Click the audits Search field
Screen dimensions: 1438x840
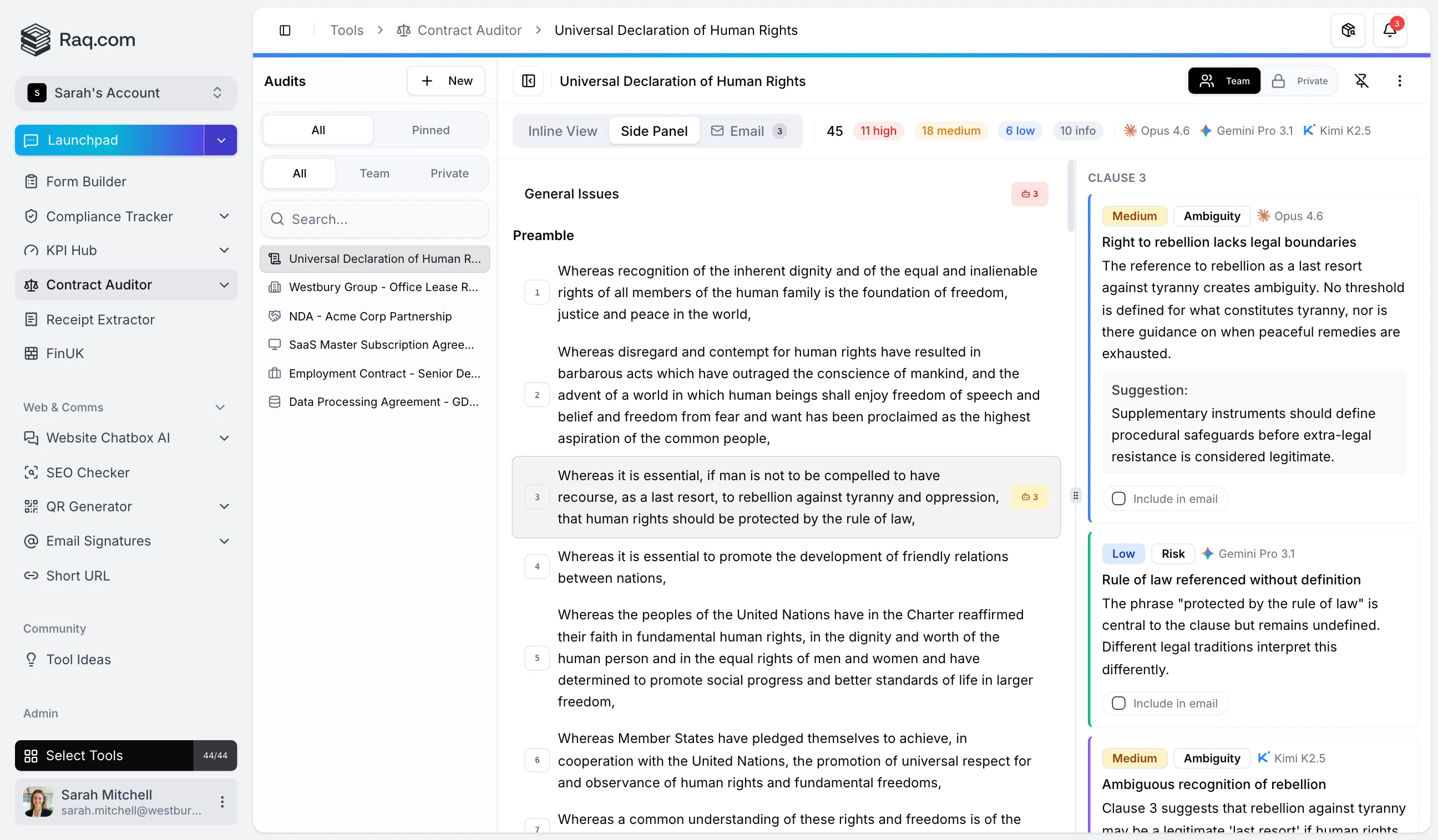(374, 219)
